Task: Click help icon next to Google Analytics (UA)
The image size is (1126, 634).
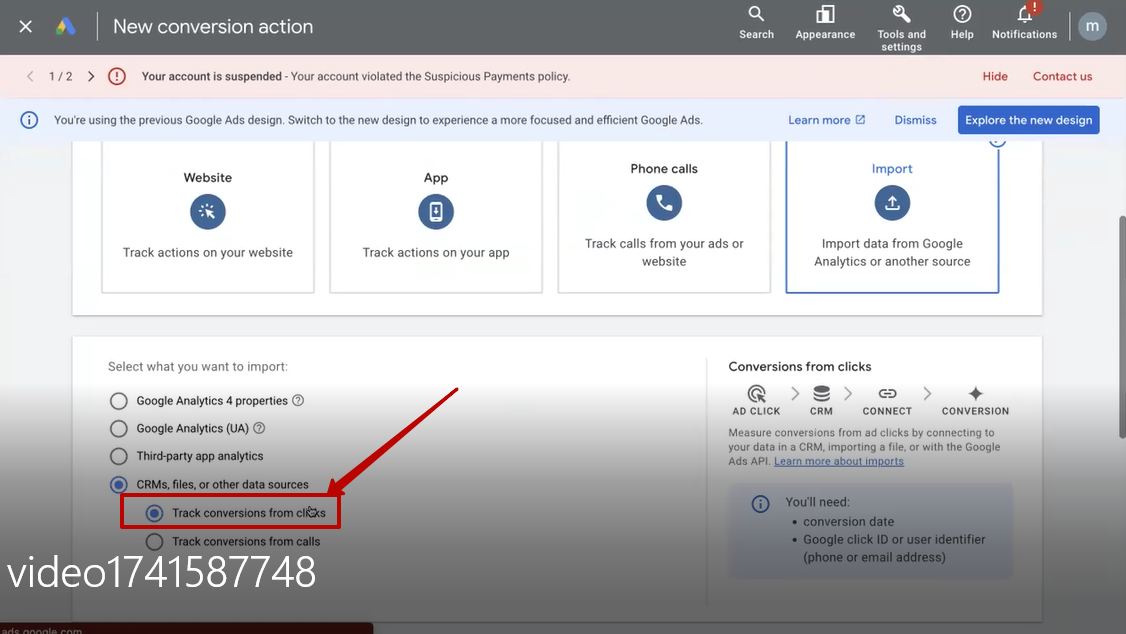Action: [259, 428]
